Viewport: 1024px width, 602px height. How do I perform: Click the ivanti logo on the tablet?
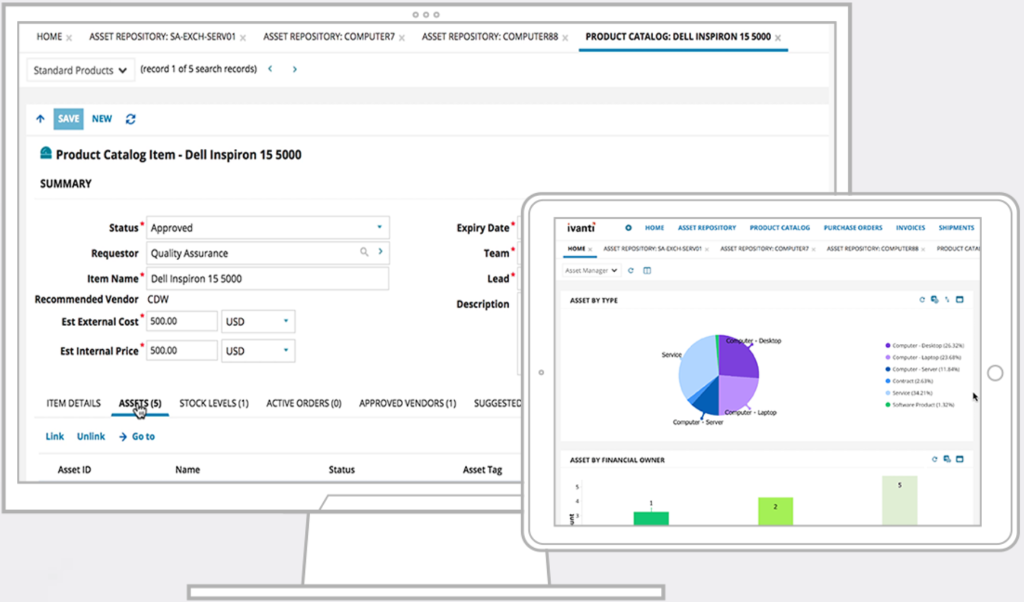tap(581, 227)
